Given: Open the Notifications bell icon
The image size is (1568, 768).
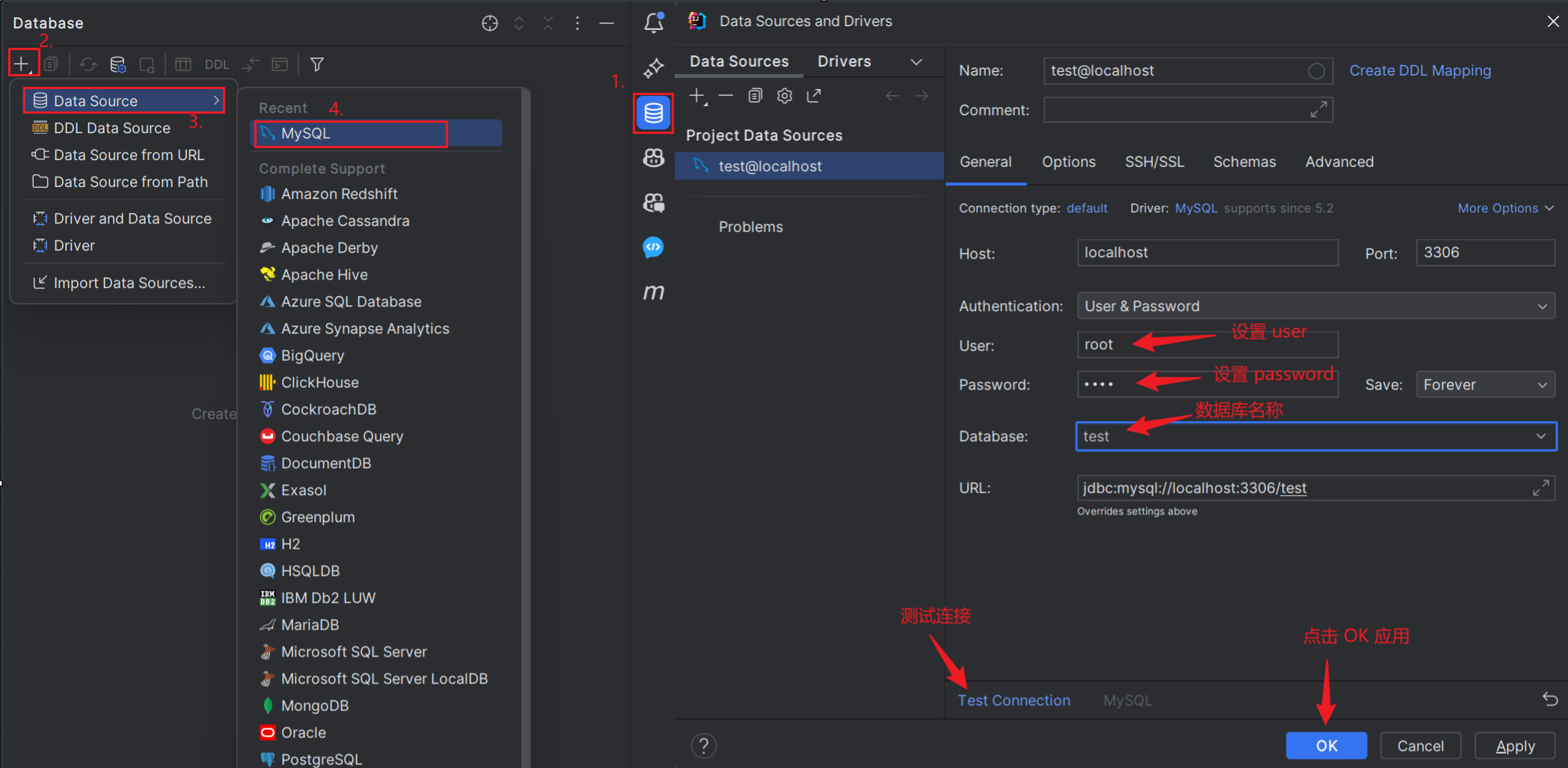Looking at the screenshot, I should point(654,22).
